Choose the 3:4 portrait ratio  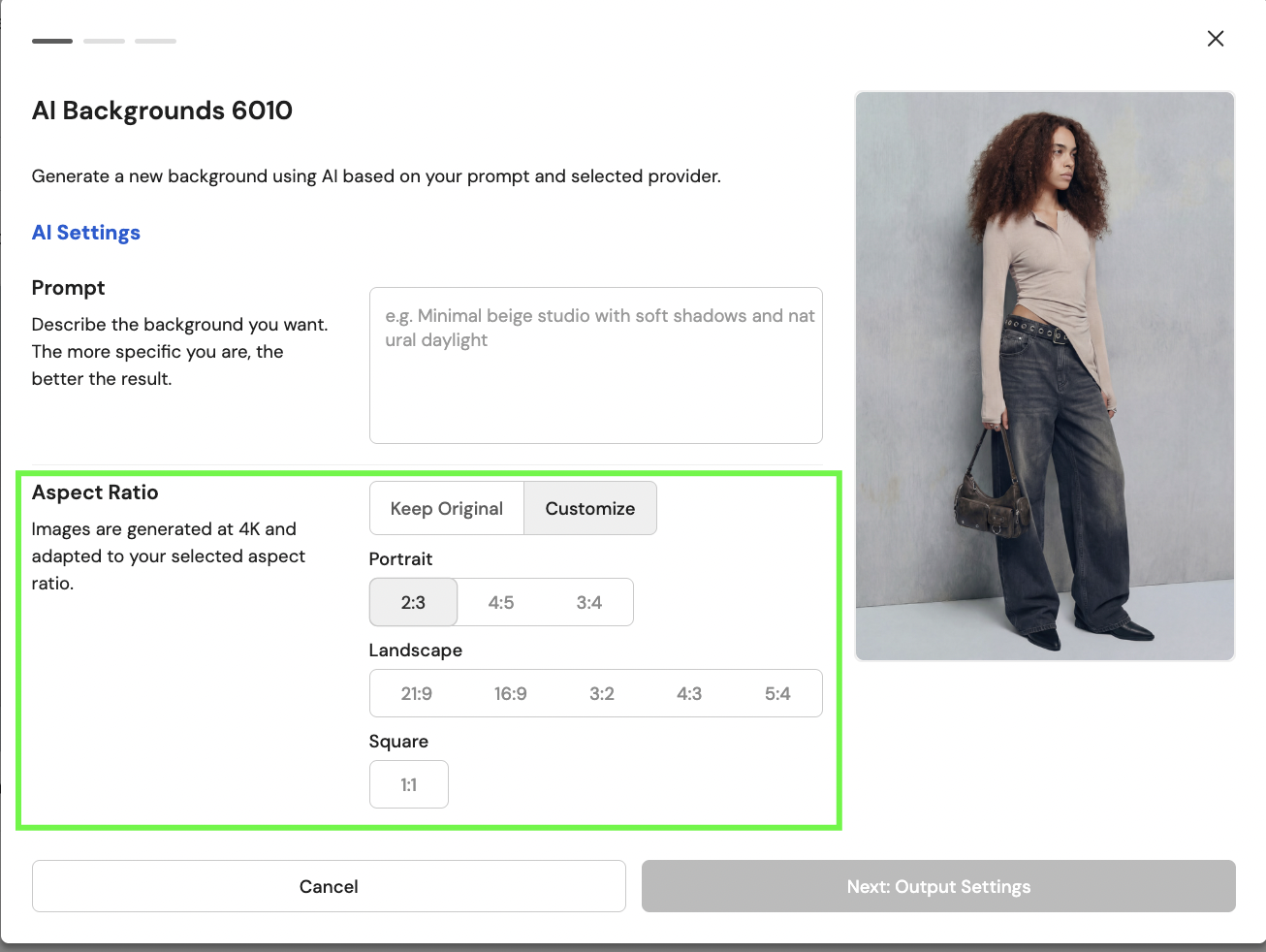[x=589, y=602]
